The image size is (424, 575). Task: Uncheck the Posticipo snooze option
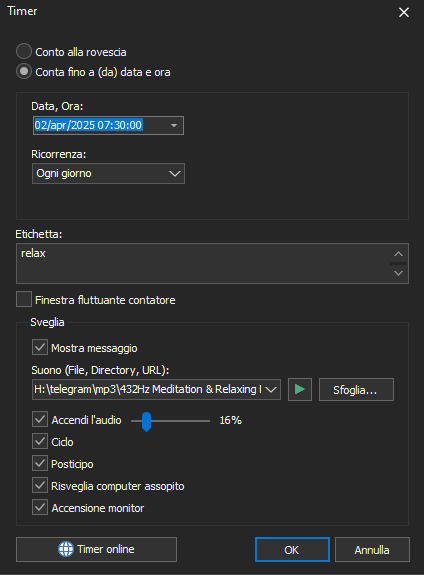[x=40, y=463]
